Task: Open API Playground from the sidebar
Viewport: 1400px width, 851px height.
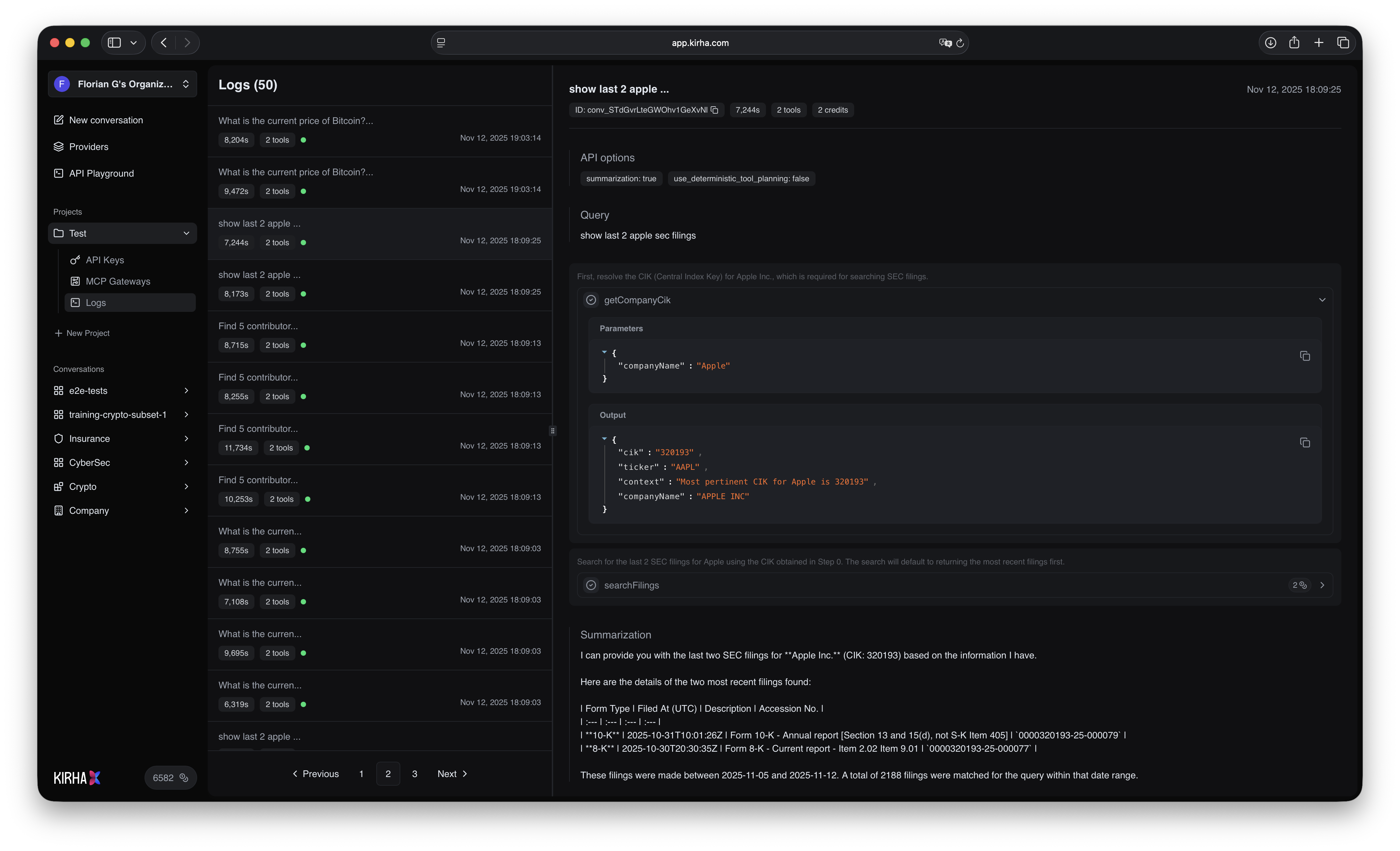Action: coord(101,173)
